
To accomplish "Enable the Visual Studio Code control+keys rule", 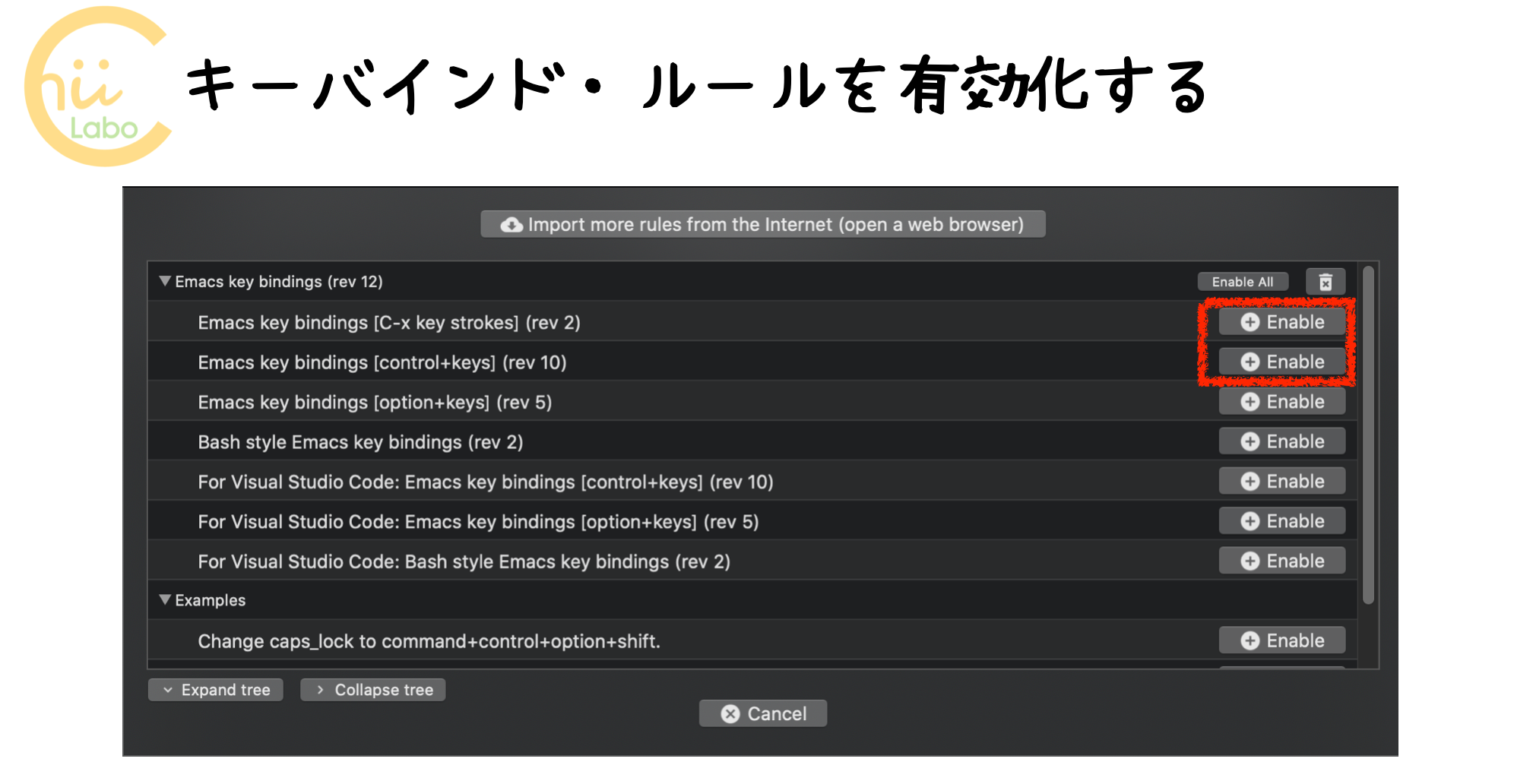I will [x=1281, y=480].
